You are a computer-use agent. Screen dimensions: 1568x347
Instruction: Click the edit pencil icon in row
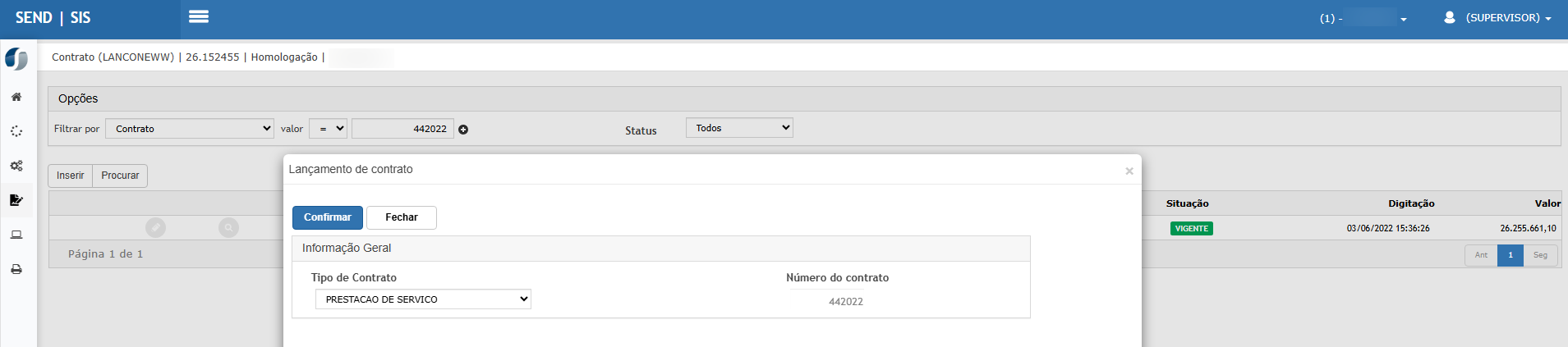point(155,227)
